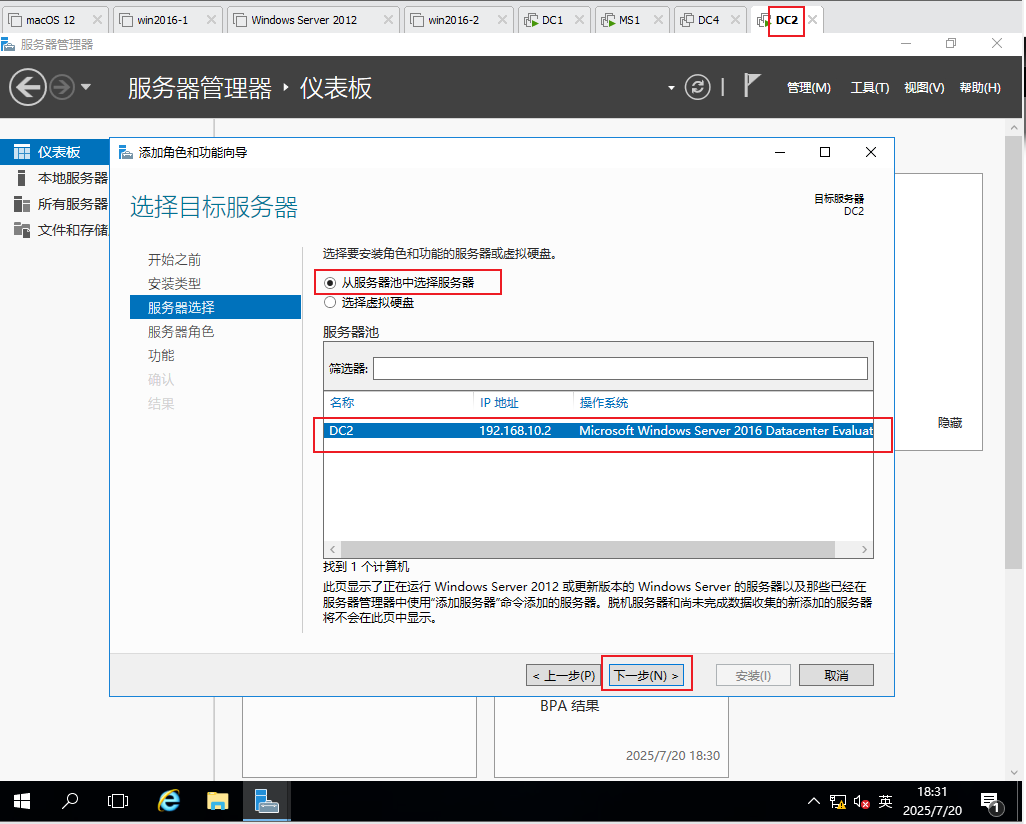Click the horizontal scrollbar thumb in server pool
Screen dimensions: 1026x824
[x=588, y=549]
